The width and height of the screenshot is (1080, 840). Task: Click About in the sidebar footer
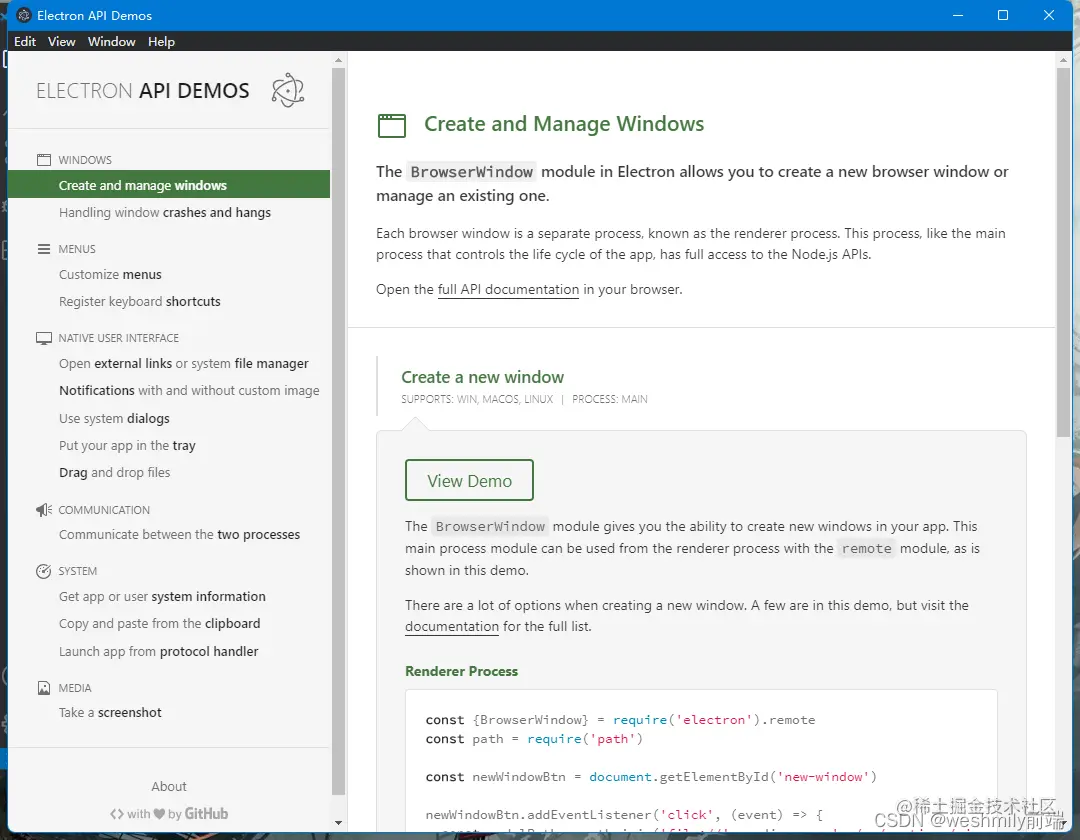(x=169, y=786)
